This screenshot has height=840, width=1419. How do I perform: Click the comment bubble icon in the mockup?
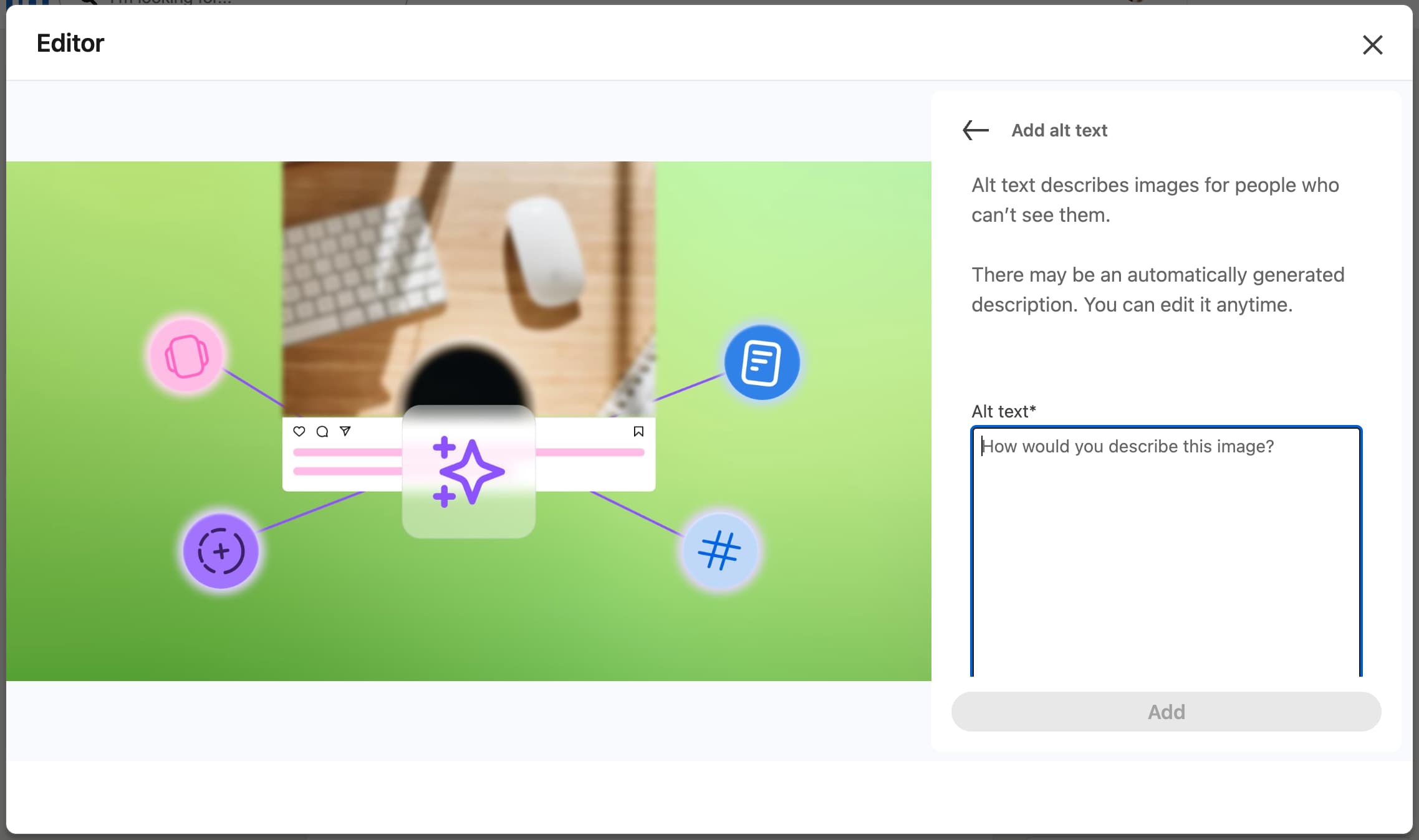click(x=322, y=431)
